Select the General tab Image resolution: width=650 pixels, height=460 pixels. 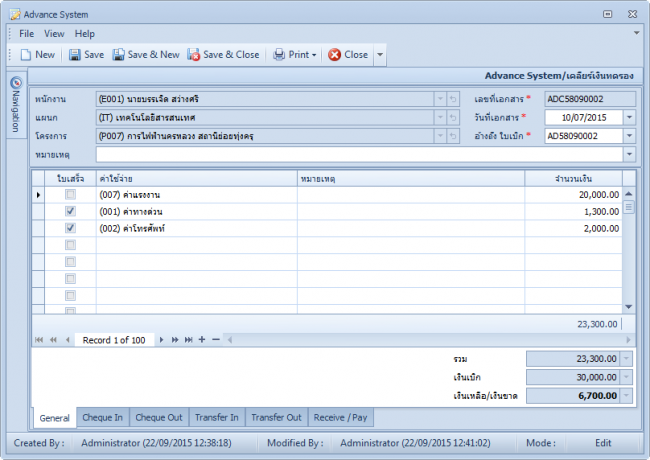54,418
